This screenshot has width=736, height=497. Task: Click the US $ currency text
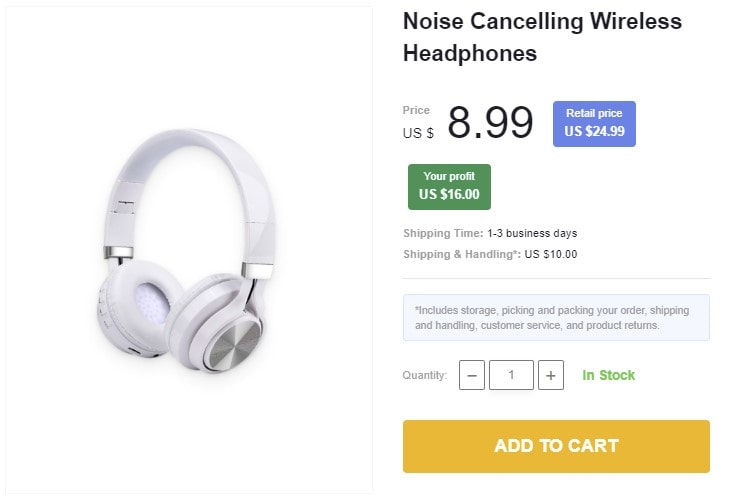click(418, 132)
